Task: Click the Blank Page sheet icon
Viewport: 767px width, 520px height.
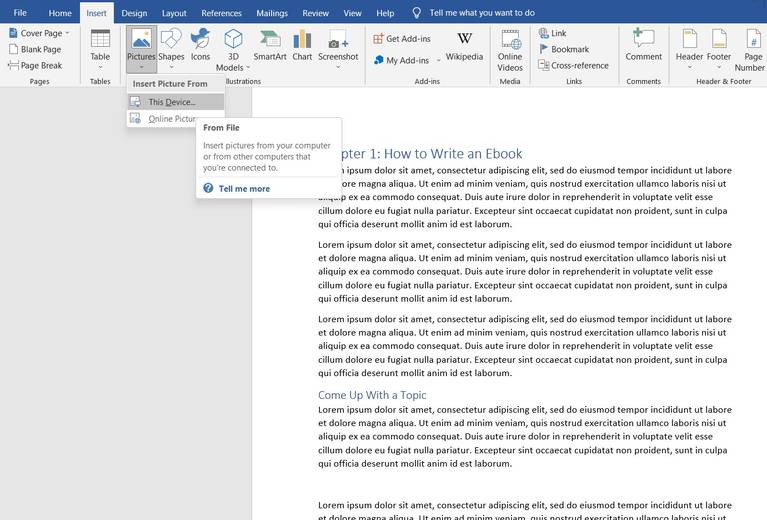Action: pyautogui.click(x=13, y=49)
